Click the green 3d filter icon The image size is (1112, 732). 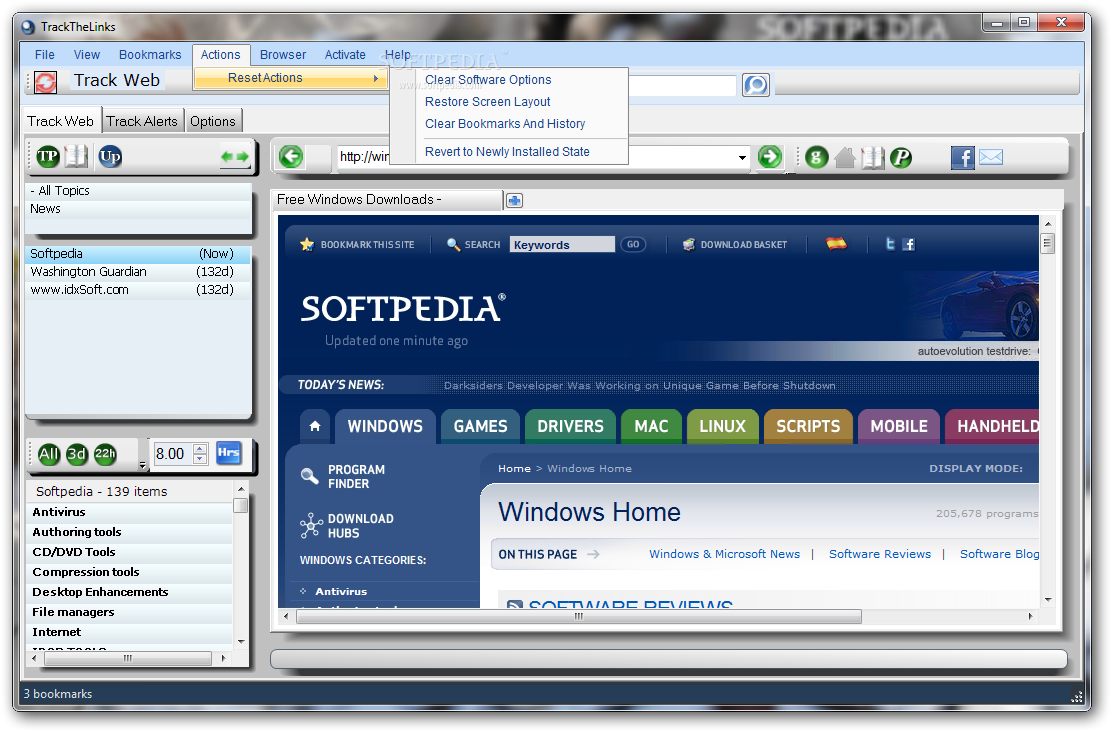(x=77, y=454)
